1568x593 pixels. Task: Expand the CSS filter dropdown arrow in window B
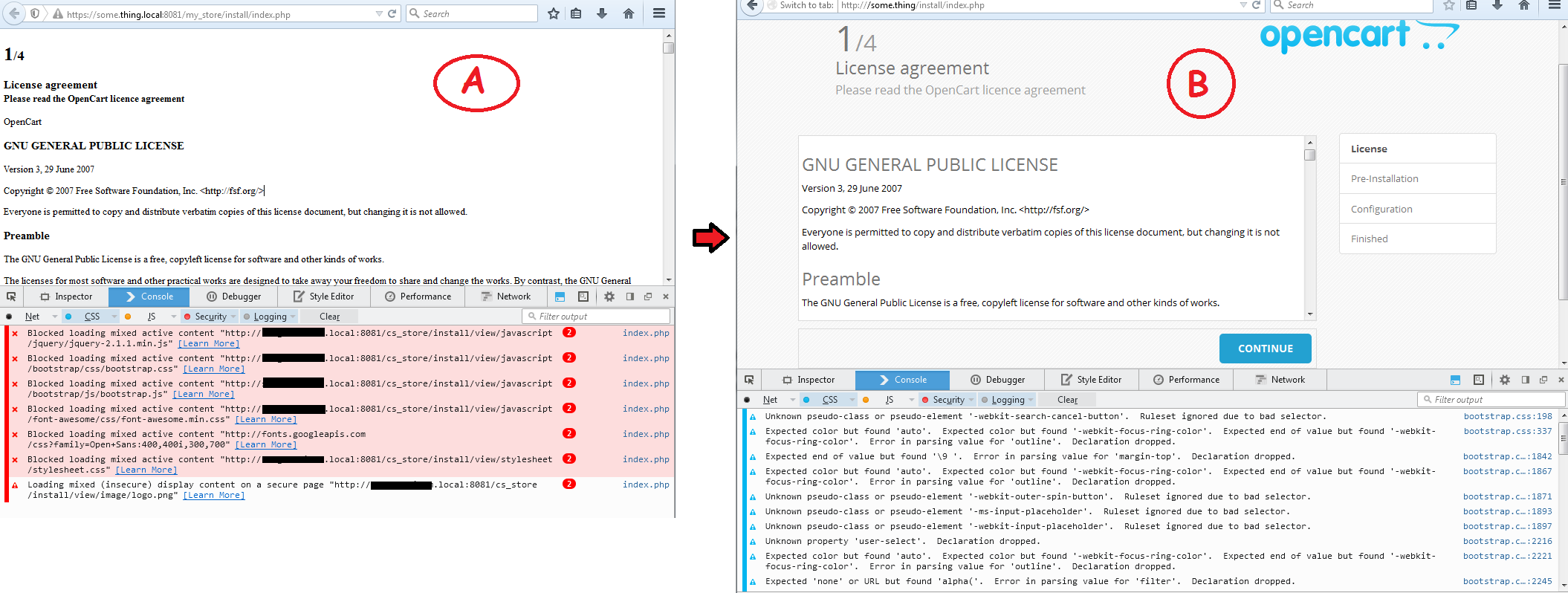(852, 400)
